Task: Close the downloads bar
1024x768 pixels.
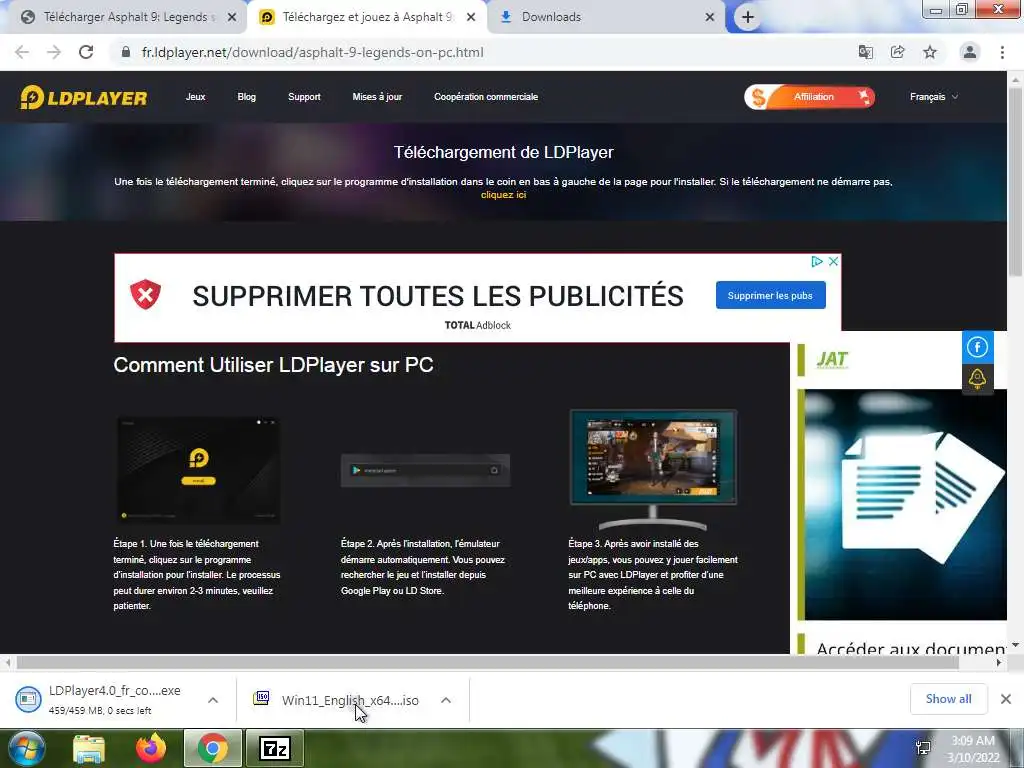Action: pyautogui.click(x=1006, y=699)
